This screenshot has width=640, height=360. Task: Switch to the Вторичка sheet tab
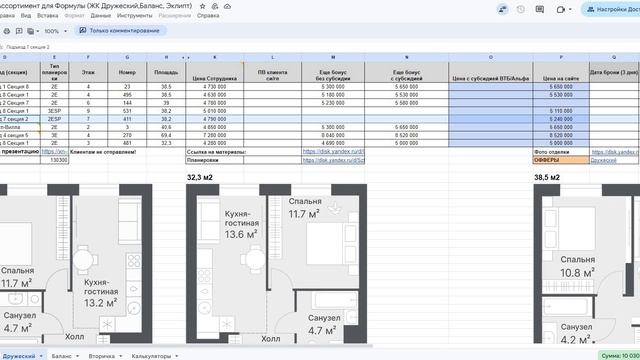102,356
